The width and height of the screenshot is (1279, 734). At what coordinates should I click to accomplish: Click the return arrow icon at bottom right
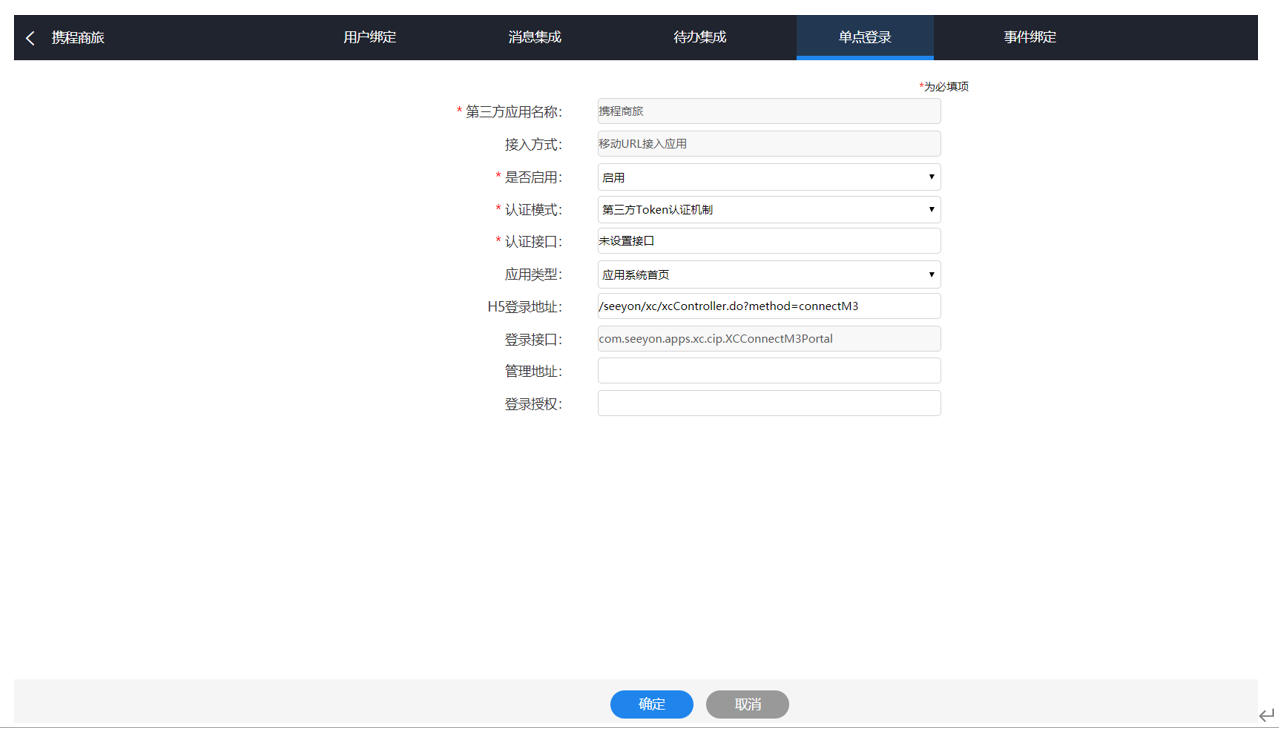pyautogui.click(x=1266, y=715)
